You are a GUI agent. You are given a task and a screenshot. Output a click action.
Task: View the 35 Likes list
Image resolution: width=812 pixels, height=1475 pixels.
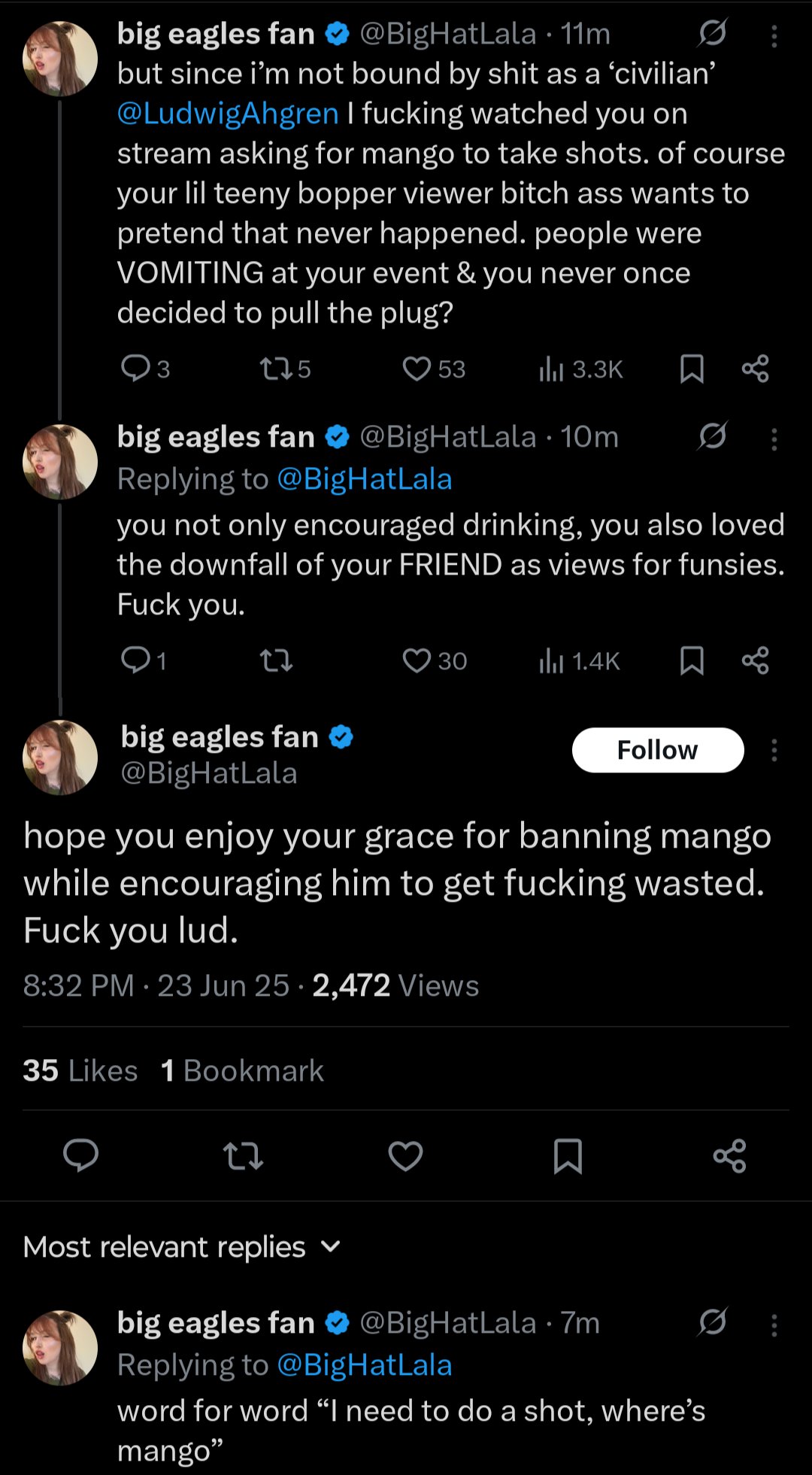(80, 1070)
